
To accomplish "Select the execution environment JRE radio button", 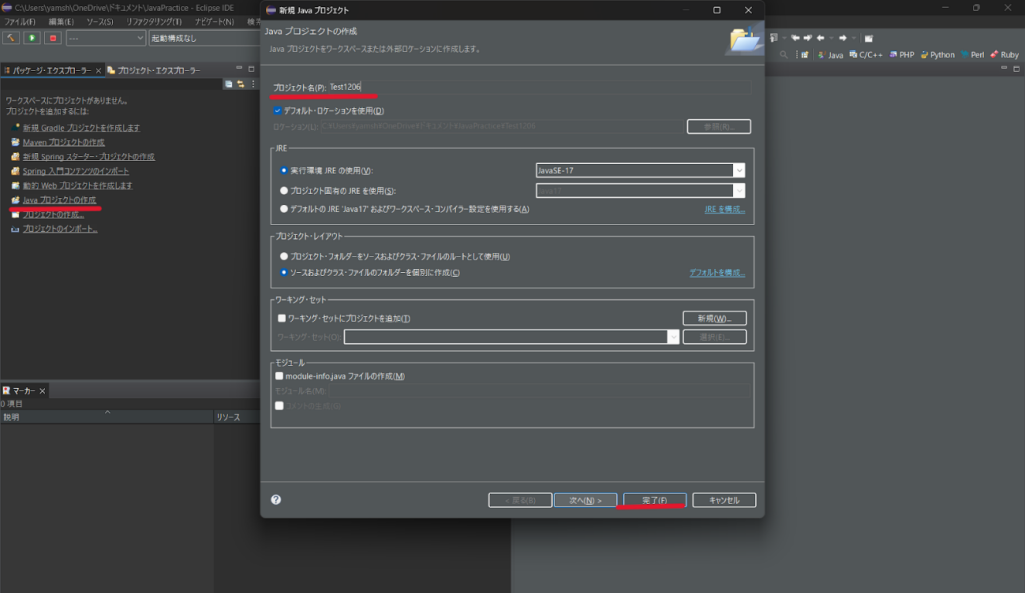I will [x=284, y=171].
